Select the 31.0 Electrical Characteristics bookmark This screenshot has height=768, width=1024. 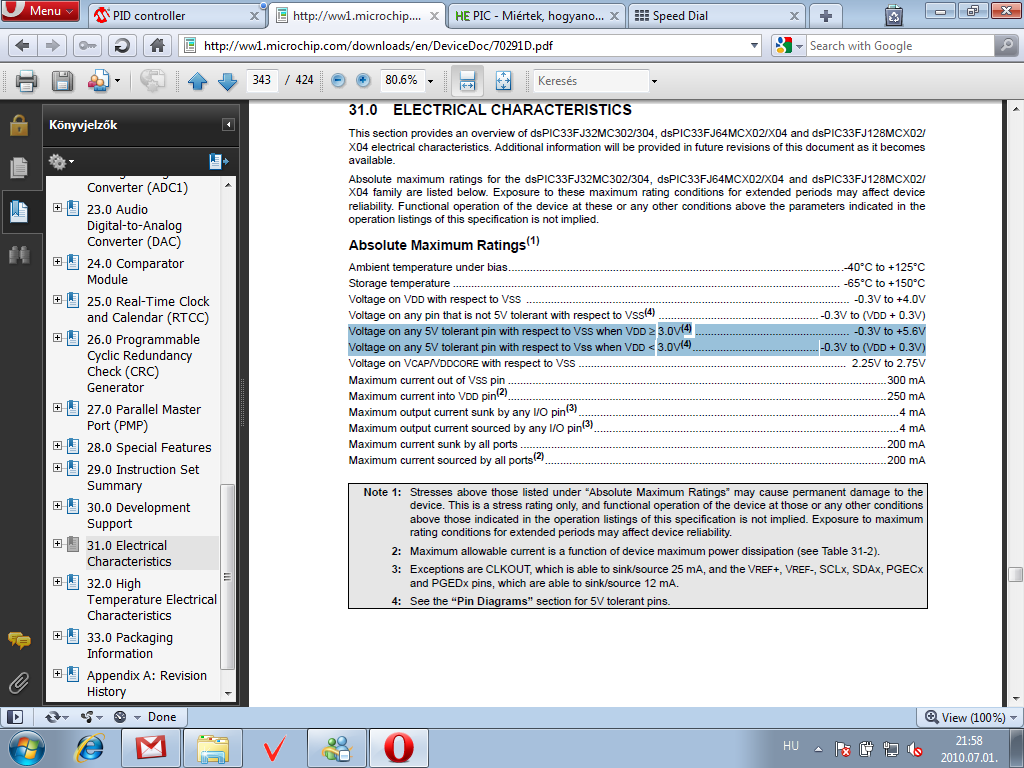[x=129, y=553]
